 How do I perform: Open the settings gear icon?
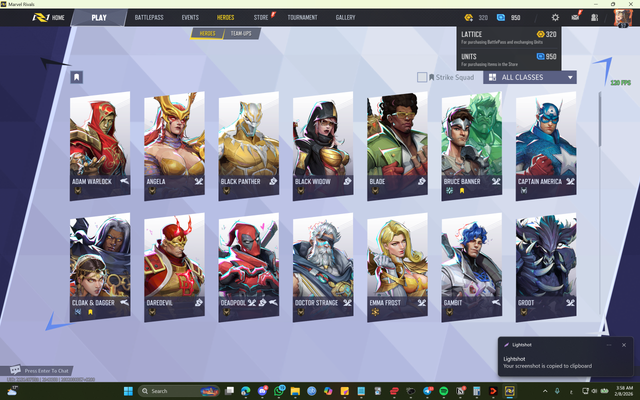tap(555, 18)
